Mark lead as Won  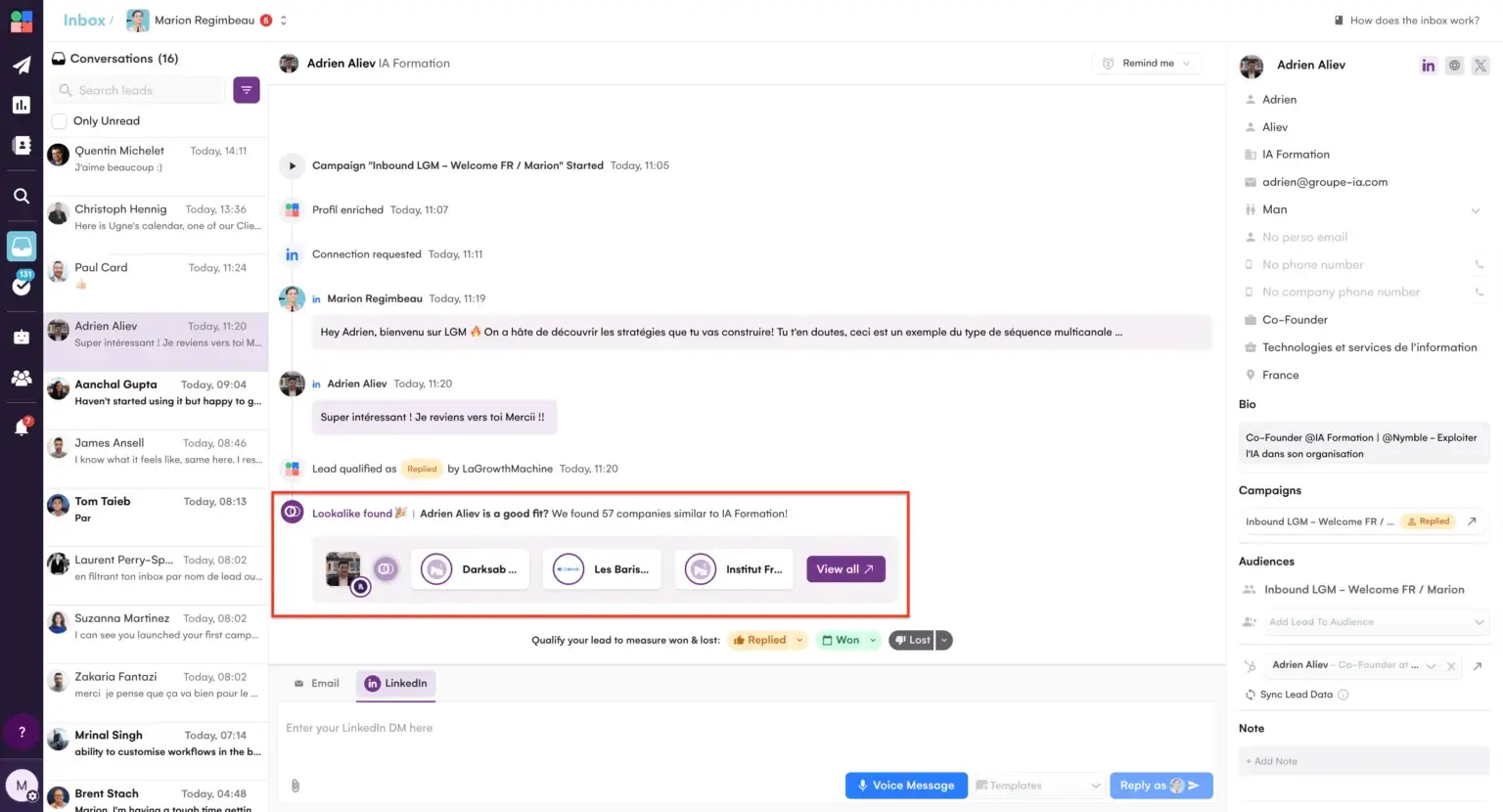pos(842,641)
